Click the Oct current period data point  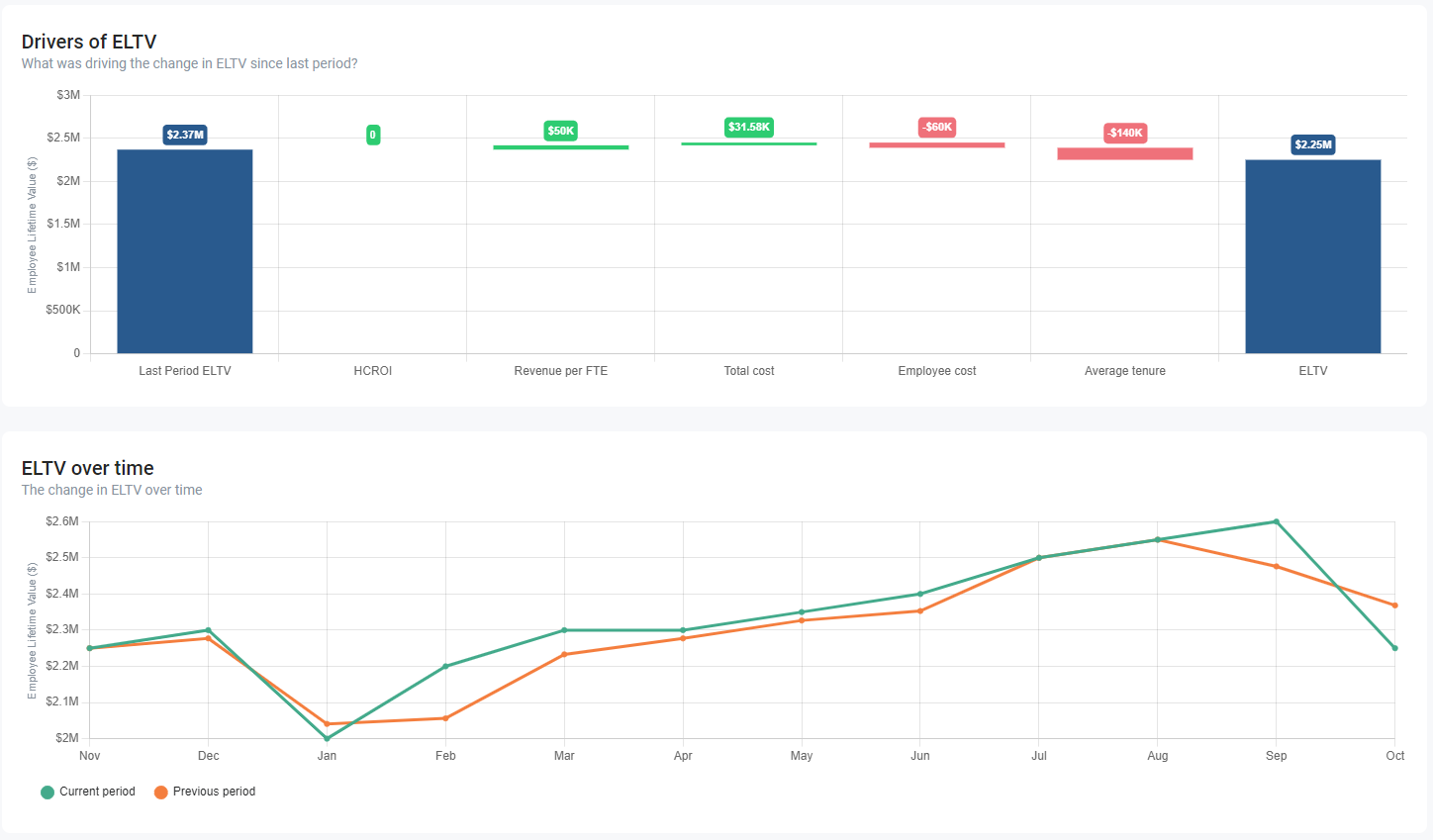click(x=1395, y=648)
